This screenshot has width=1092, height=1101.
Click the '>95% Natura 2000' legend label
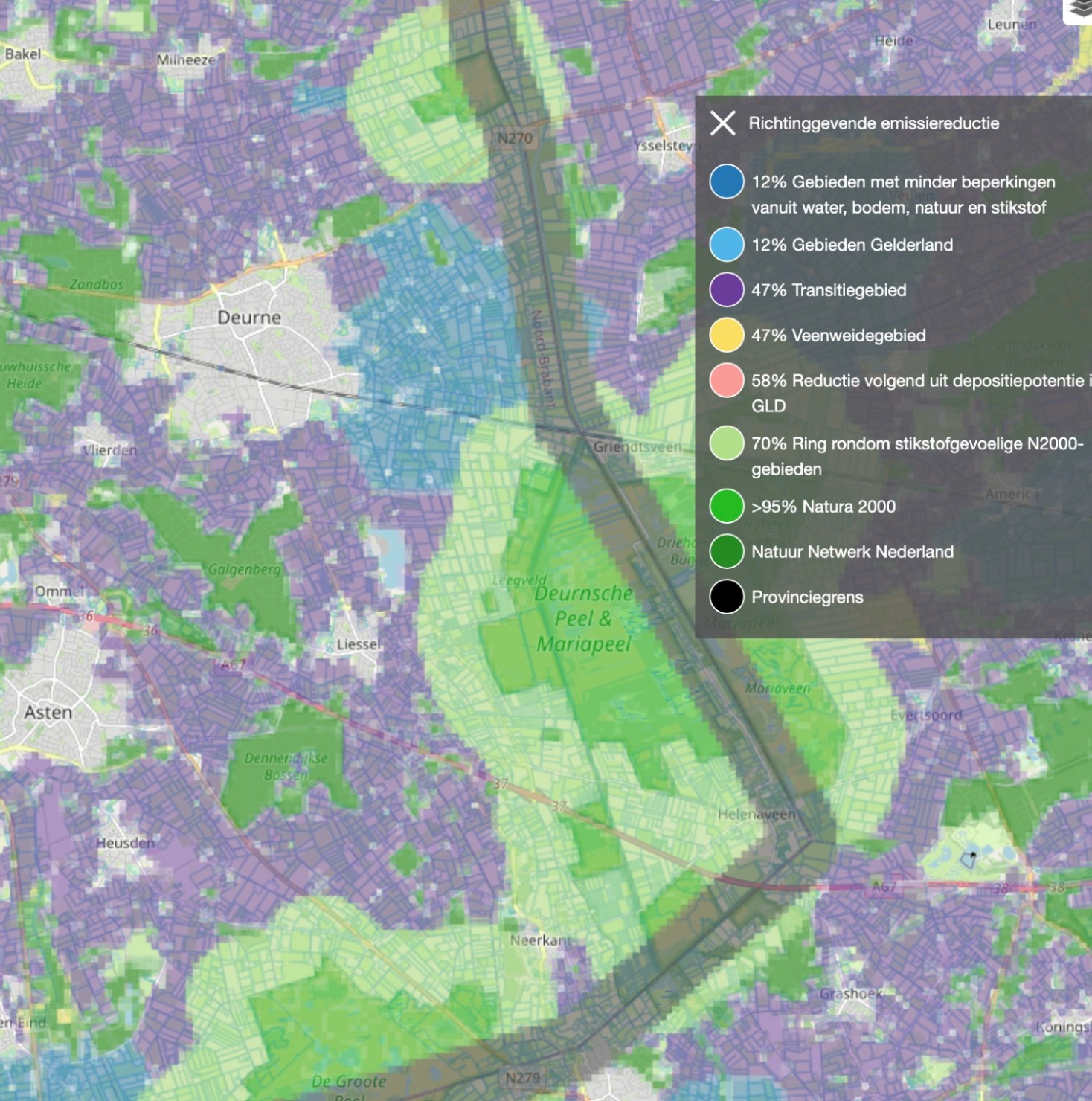pos(823,507)
